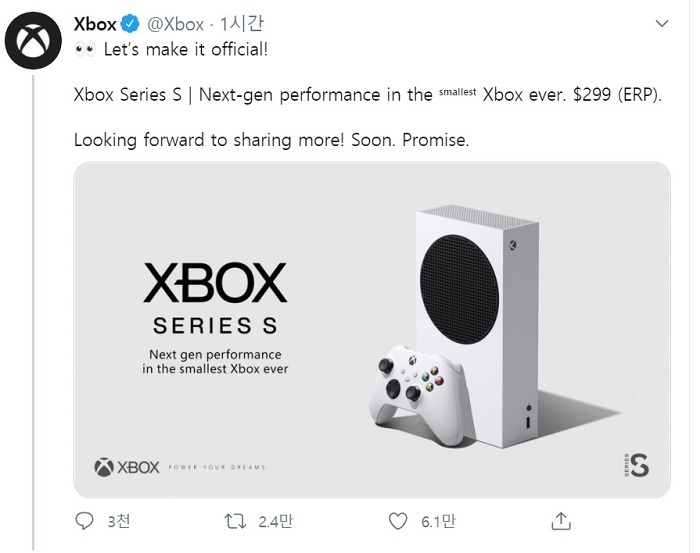This screenshot has height=553, width=700.
Task: Like the tweet with the heart icon
Action: click(398, 521)
